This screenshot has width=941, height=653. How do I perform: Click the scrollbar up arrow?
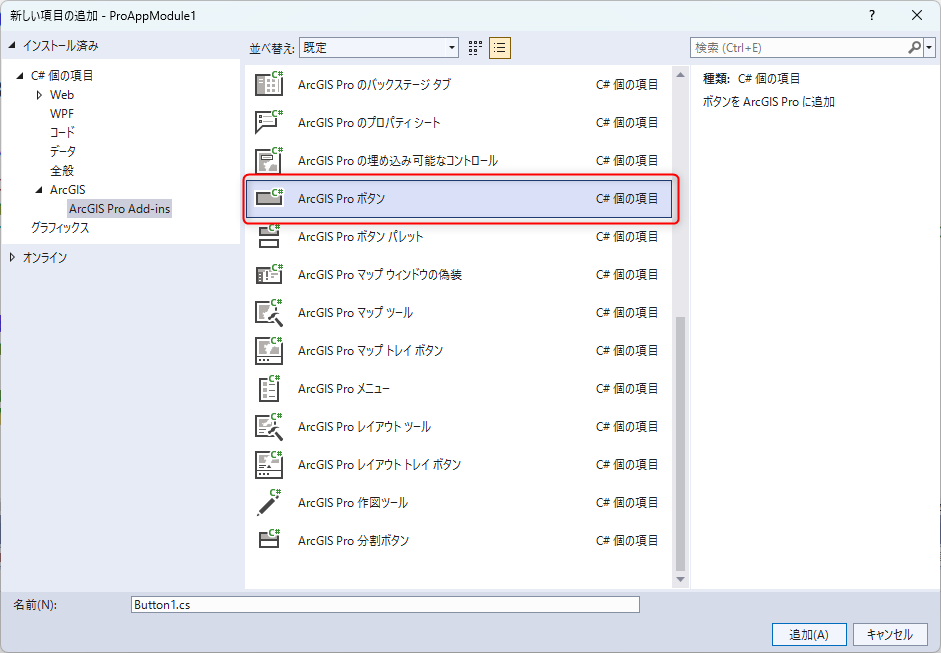680,75
